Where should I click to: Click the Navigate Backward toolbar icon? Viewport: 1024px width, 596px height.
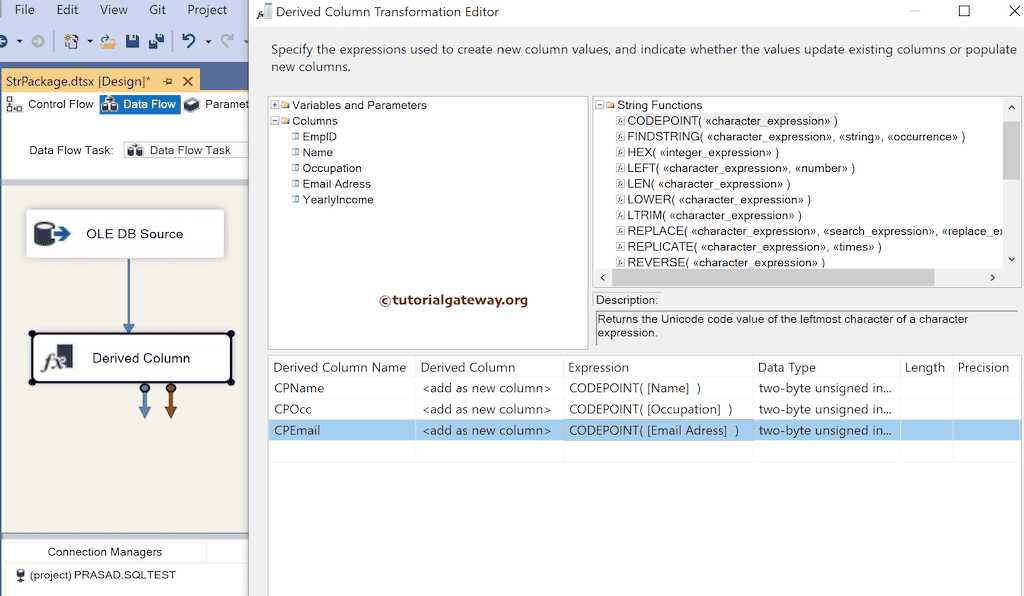pyautogui.click(x=4, y=42)
